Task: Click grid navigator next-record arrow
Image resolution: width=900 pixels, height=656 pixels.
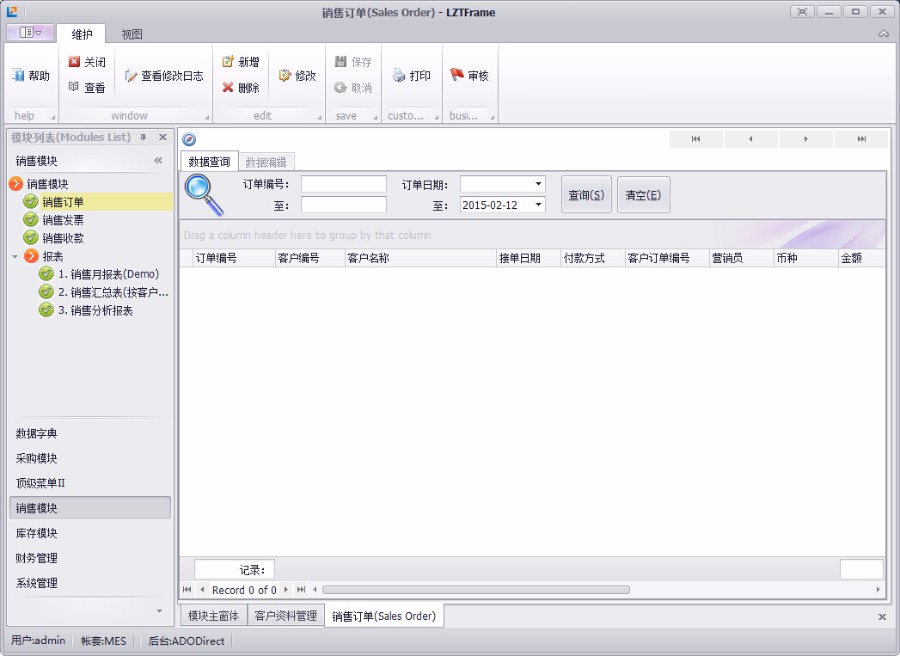Action: (286, 589)
